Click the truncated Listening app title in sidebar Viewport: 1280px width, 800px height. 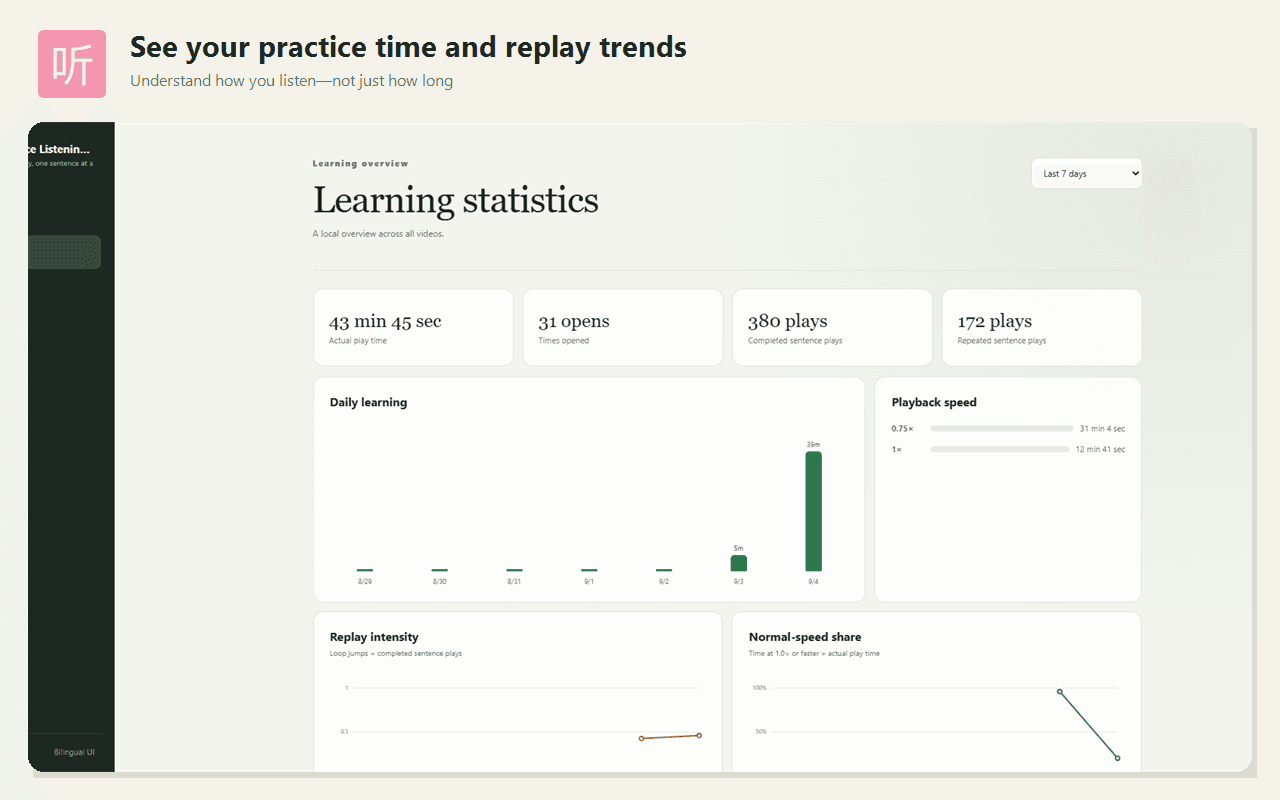point(59,149)
